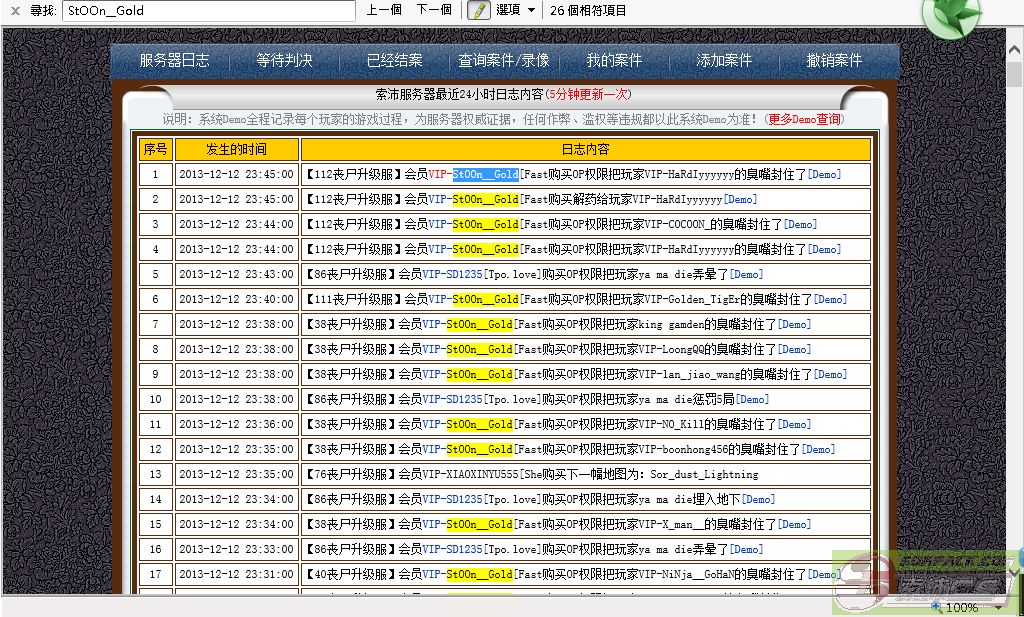Click the 尋找 search text input field

pos(208,10)
